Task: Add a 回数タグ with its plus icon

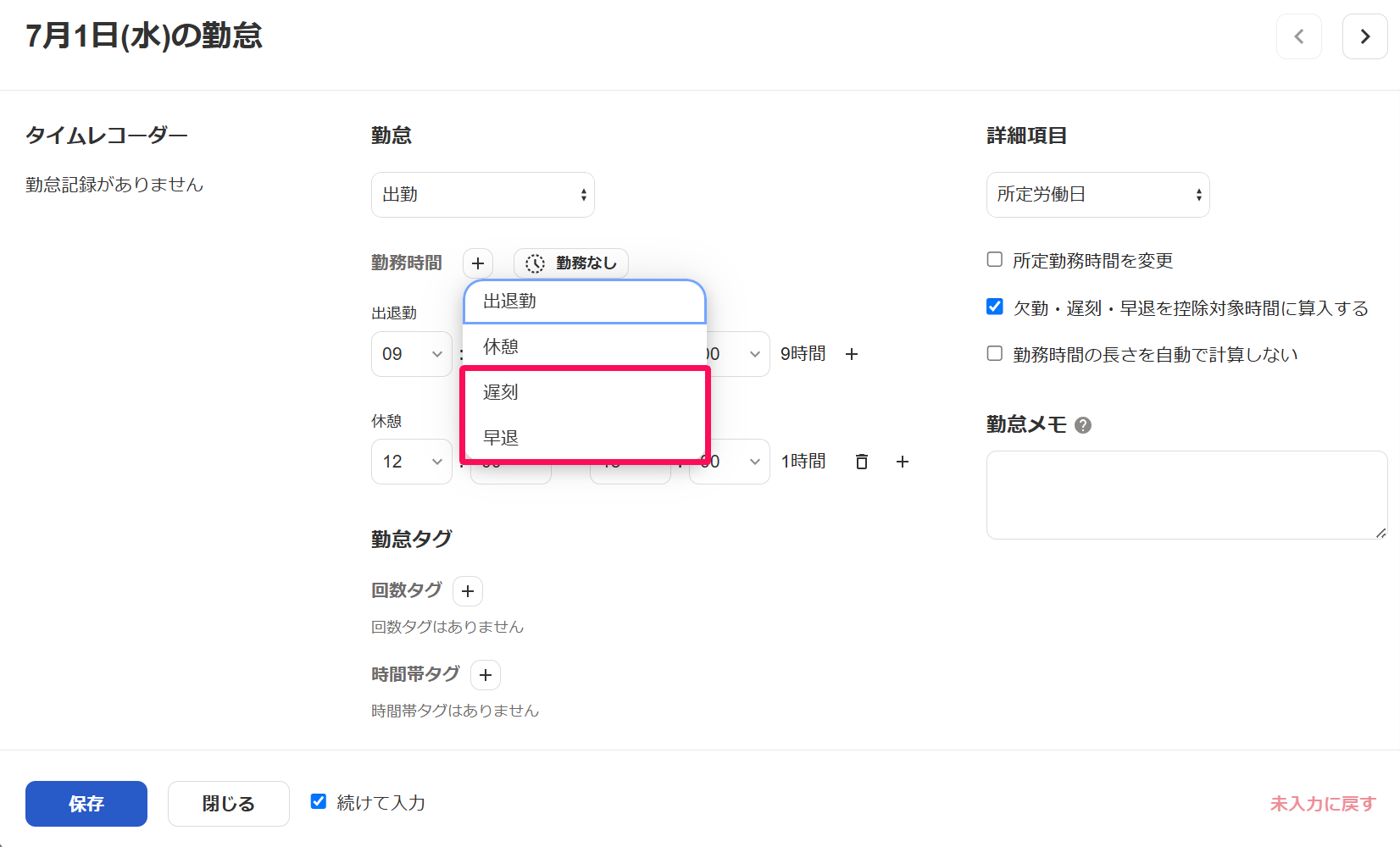Action: (468, 591)
